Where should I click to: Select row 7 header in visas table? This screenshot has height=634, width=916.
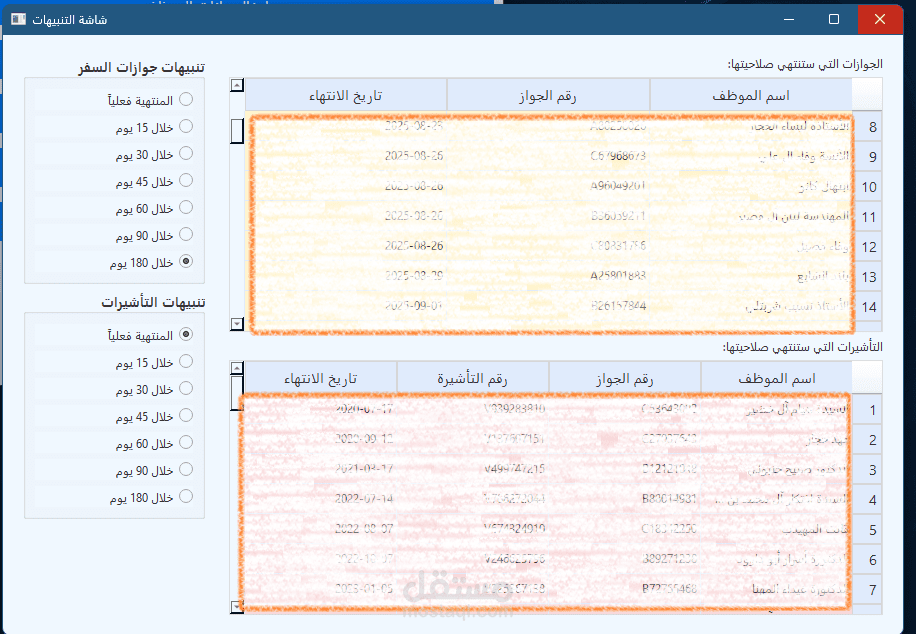[868, 590]
